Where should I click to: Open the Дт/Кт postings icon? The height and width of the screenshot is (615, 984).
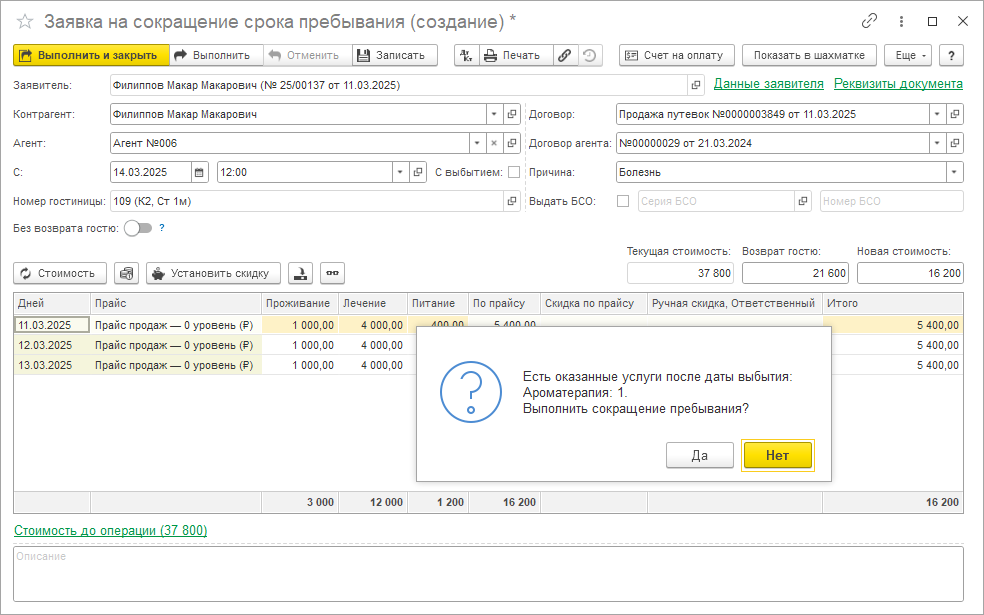point(466,55)
